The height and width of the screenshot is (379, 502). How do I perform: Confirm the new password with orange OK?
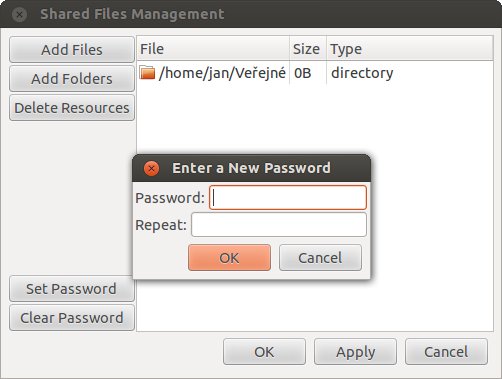pos(229,258)
